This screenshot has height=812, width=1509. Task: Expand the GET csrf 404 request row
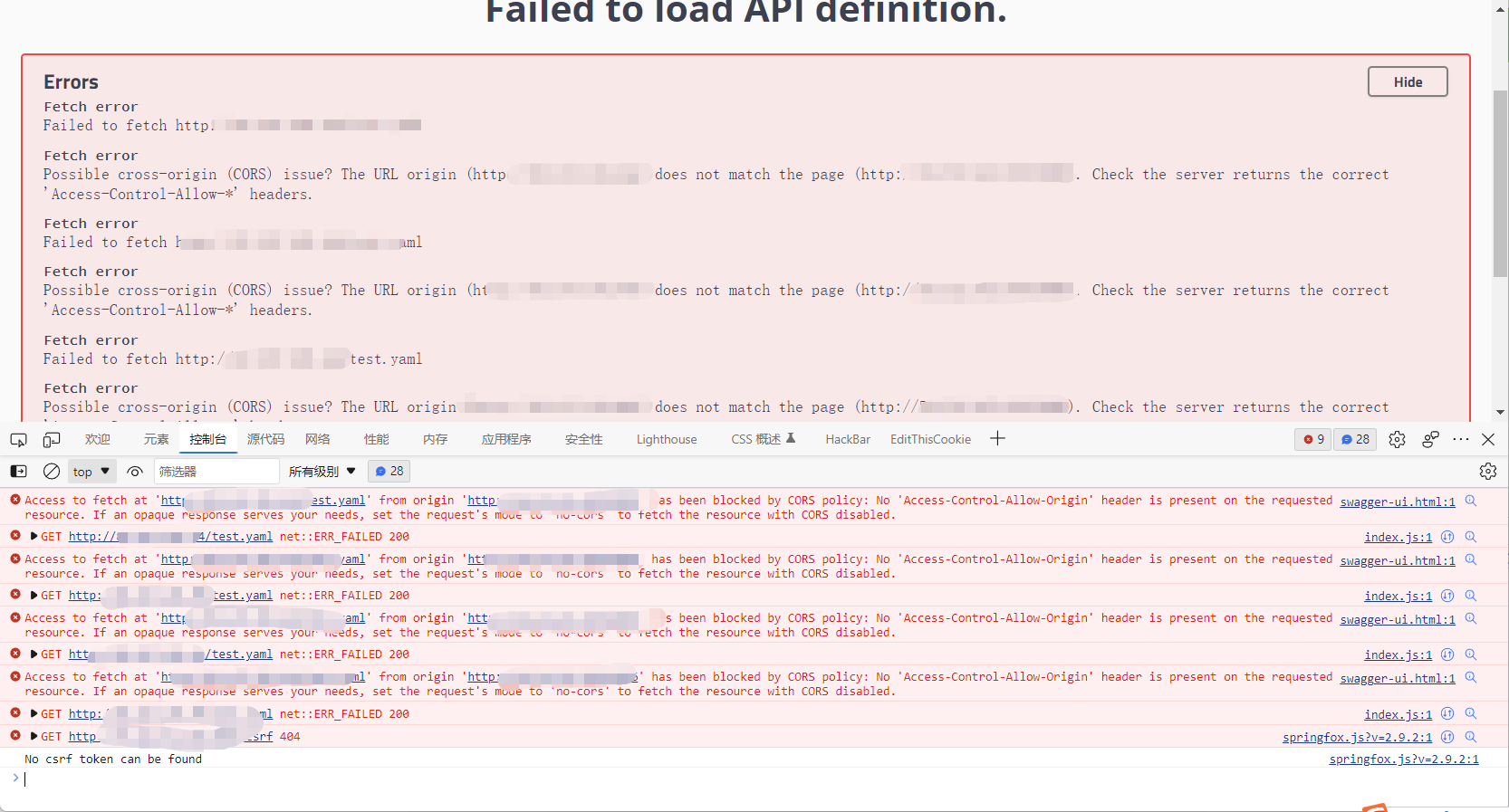point(34,737)
